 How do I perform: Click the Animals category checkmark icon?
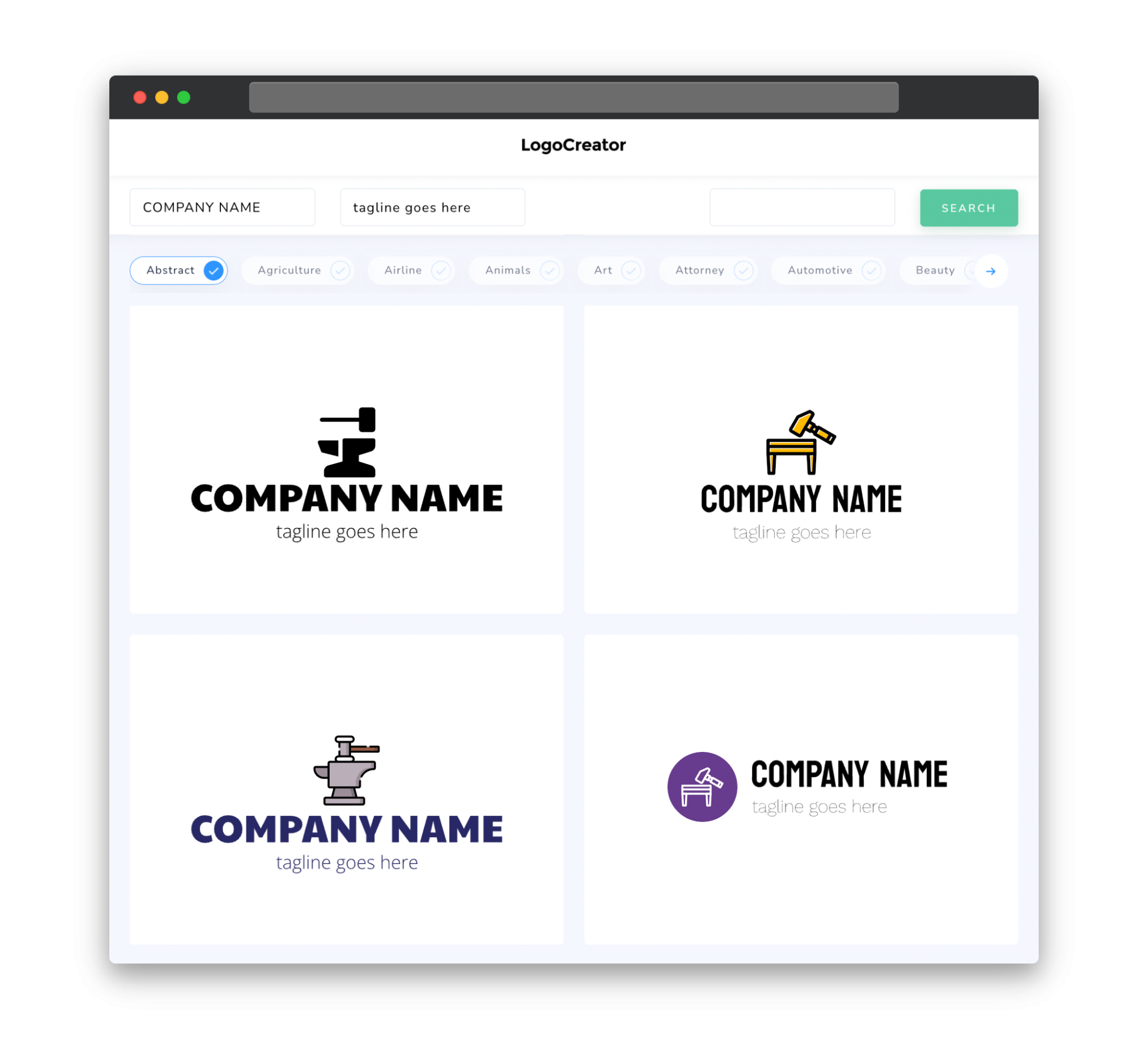coord(553,270)
